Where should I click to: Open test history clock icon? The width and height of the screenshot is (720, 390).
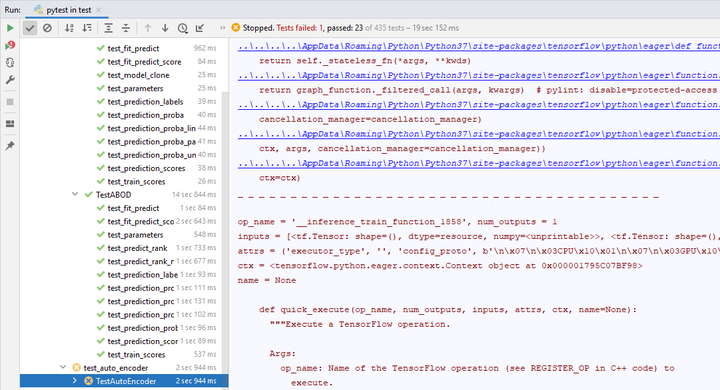point(183,28)
